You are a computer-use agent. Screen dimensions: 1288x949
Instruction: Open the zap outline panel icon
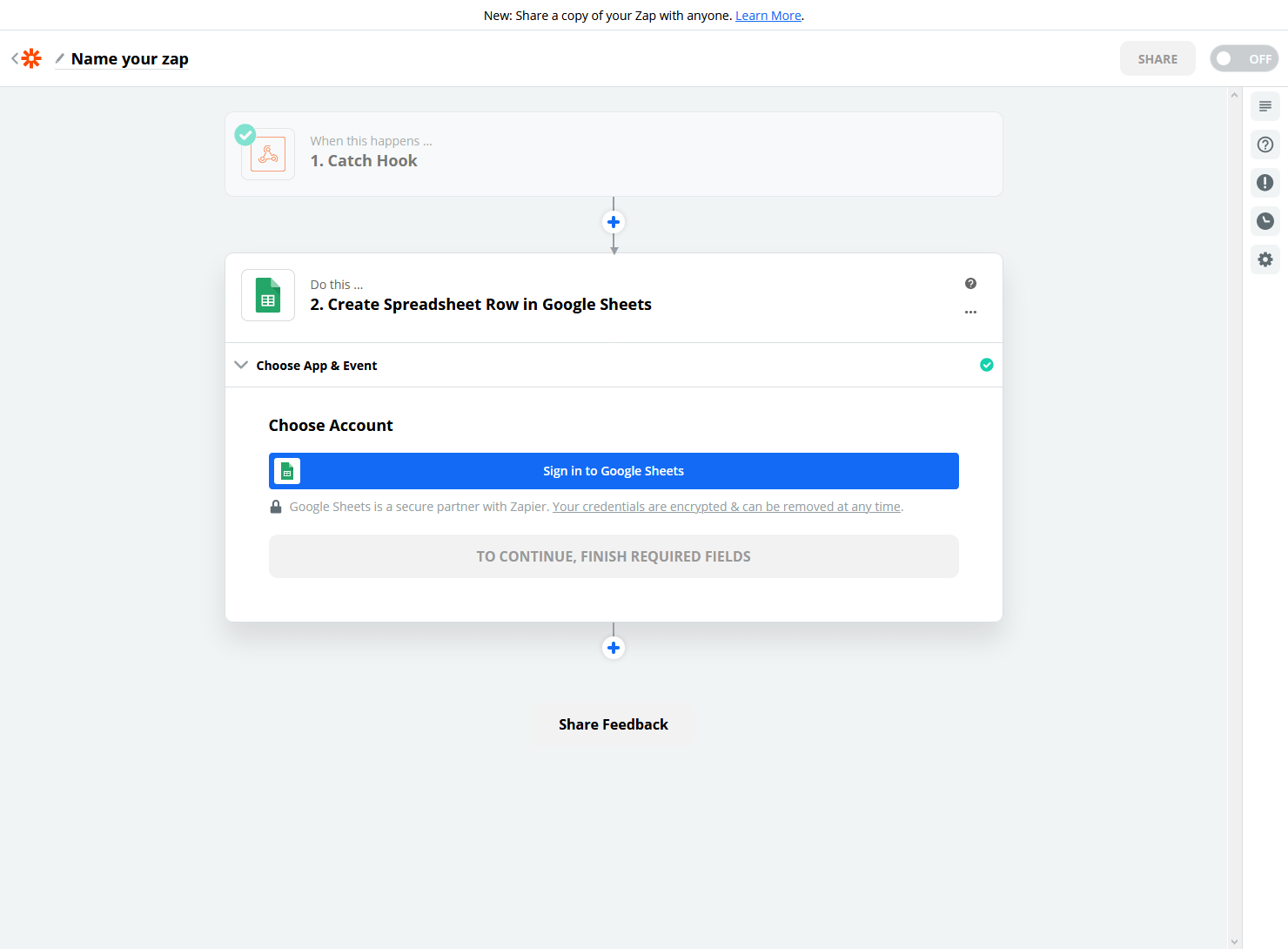[x=1265, y=106]
